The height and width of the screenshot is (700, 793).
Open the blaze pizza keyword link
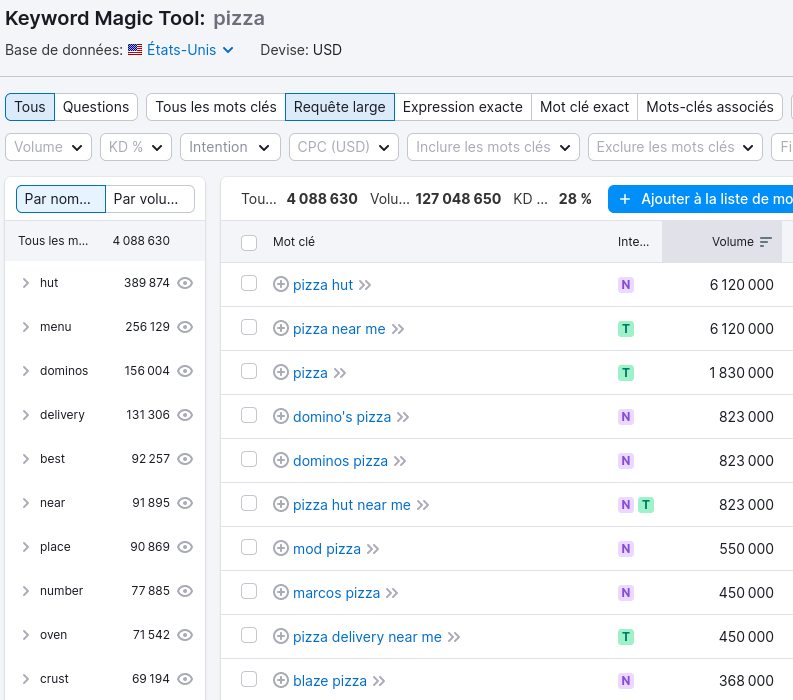click(x=330, y=681)
